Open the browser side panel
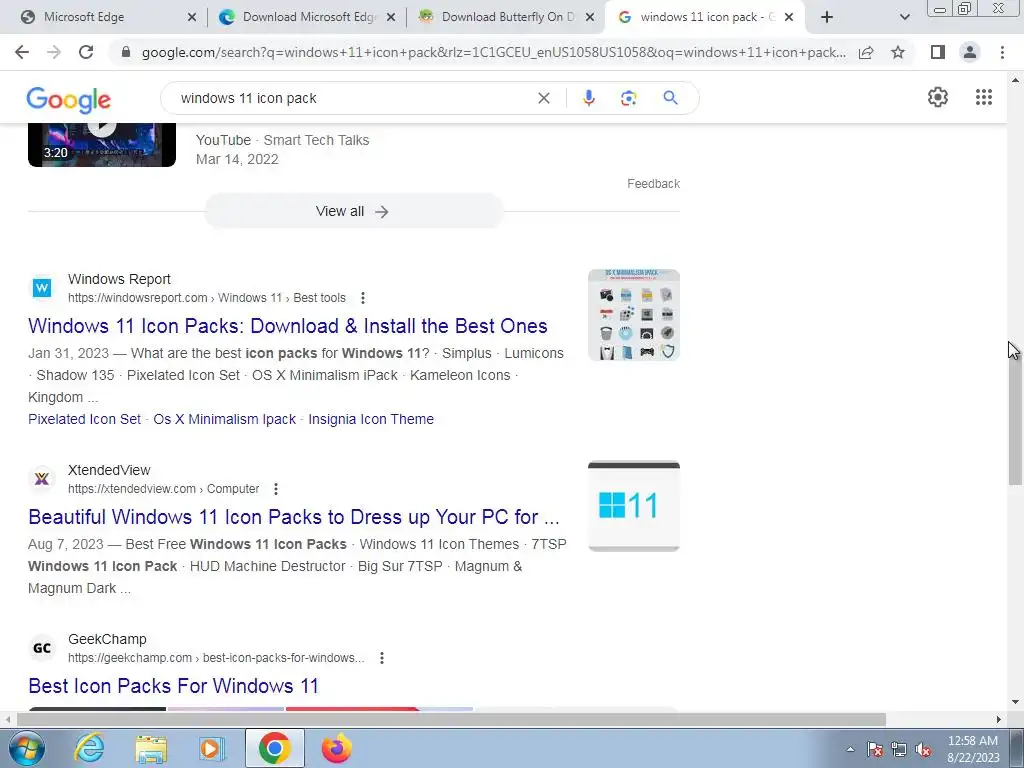 pos(938,52)
